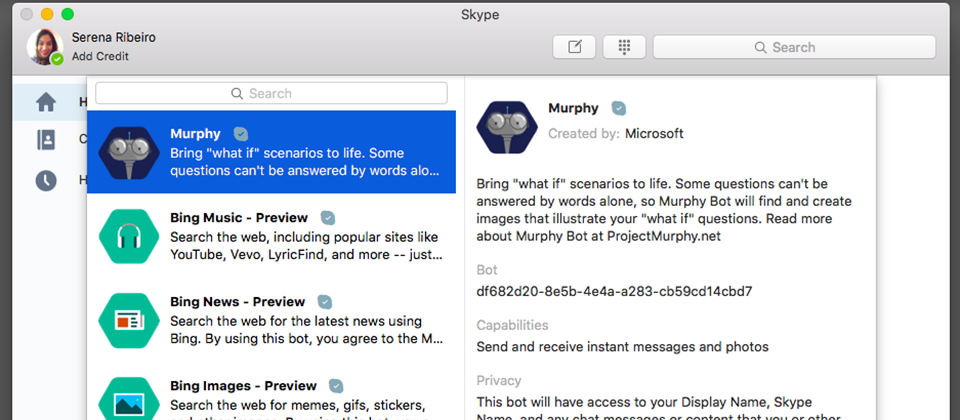The image size is (960, 420).
Task: Click the Privacy heading
Action: (x=499, y=381)
